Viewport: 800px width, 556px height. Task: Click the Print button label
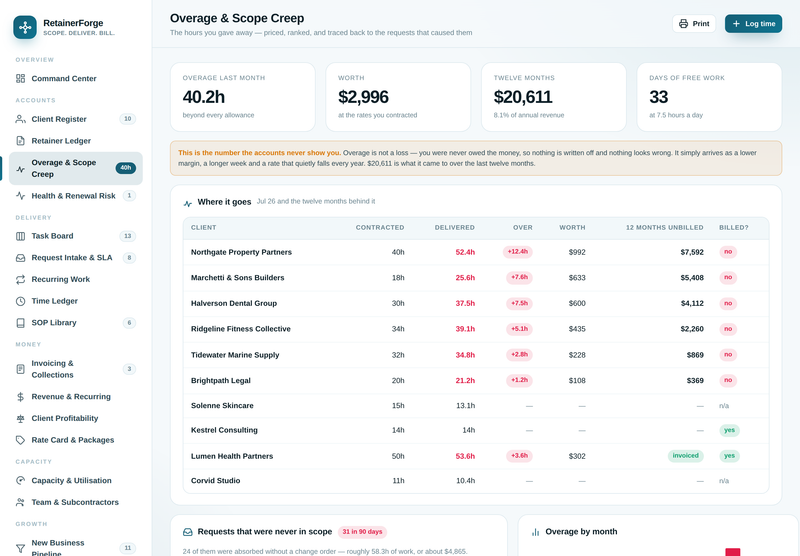tap(701, 23)
